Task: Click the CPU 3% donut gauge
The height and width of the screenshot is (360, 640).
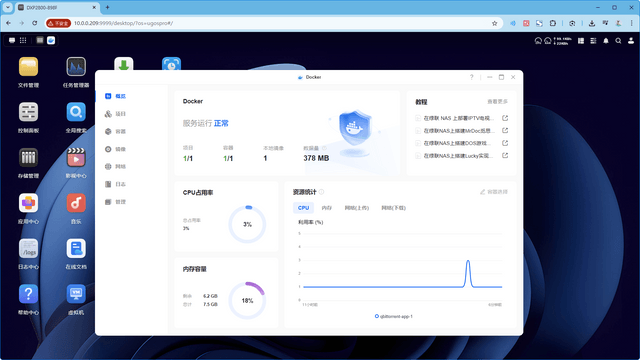Action: 247,224
